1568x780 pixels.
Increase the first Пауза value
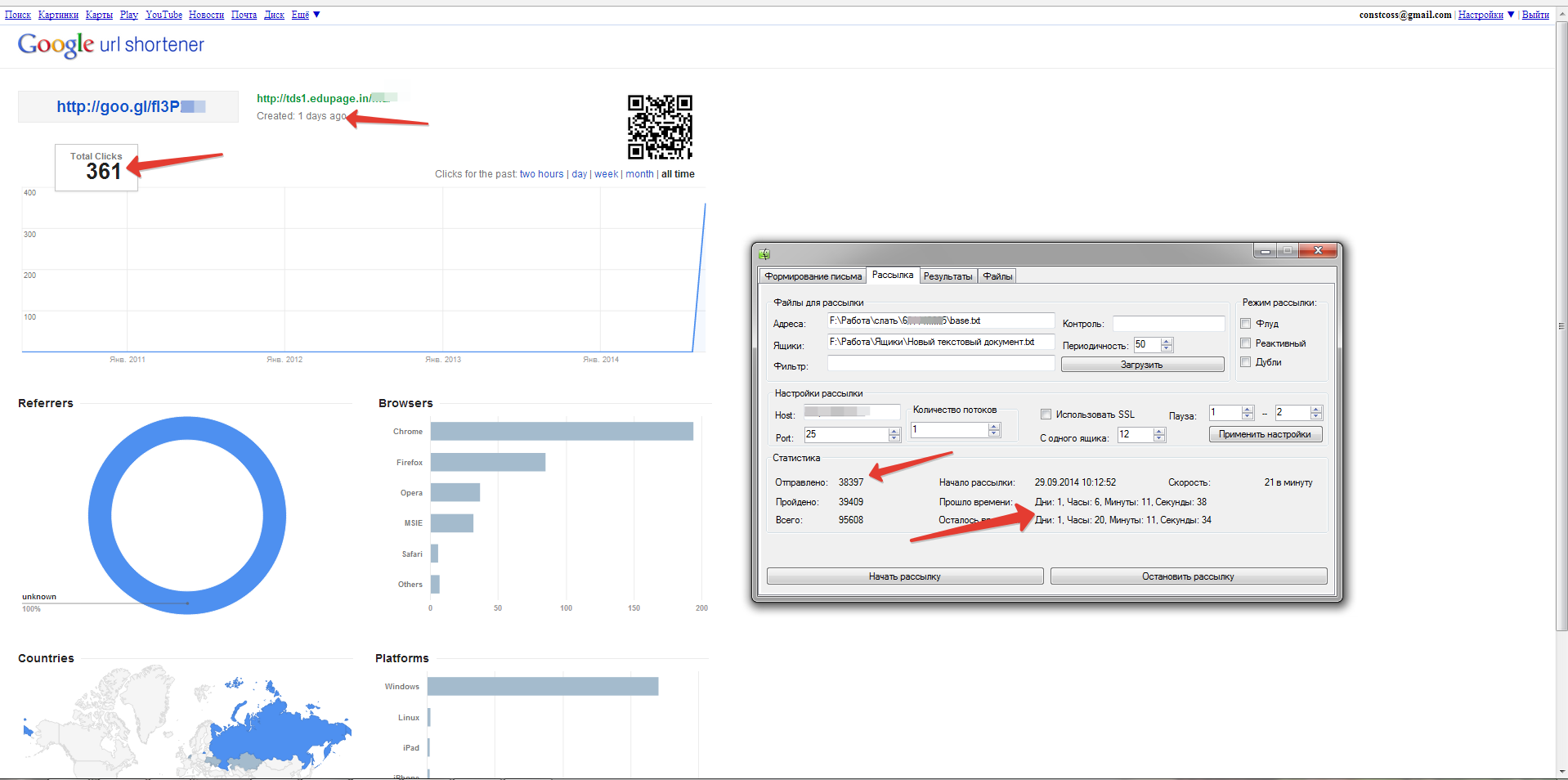coord(1248,409)
